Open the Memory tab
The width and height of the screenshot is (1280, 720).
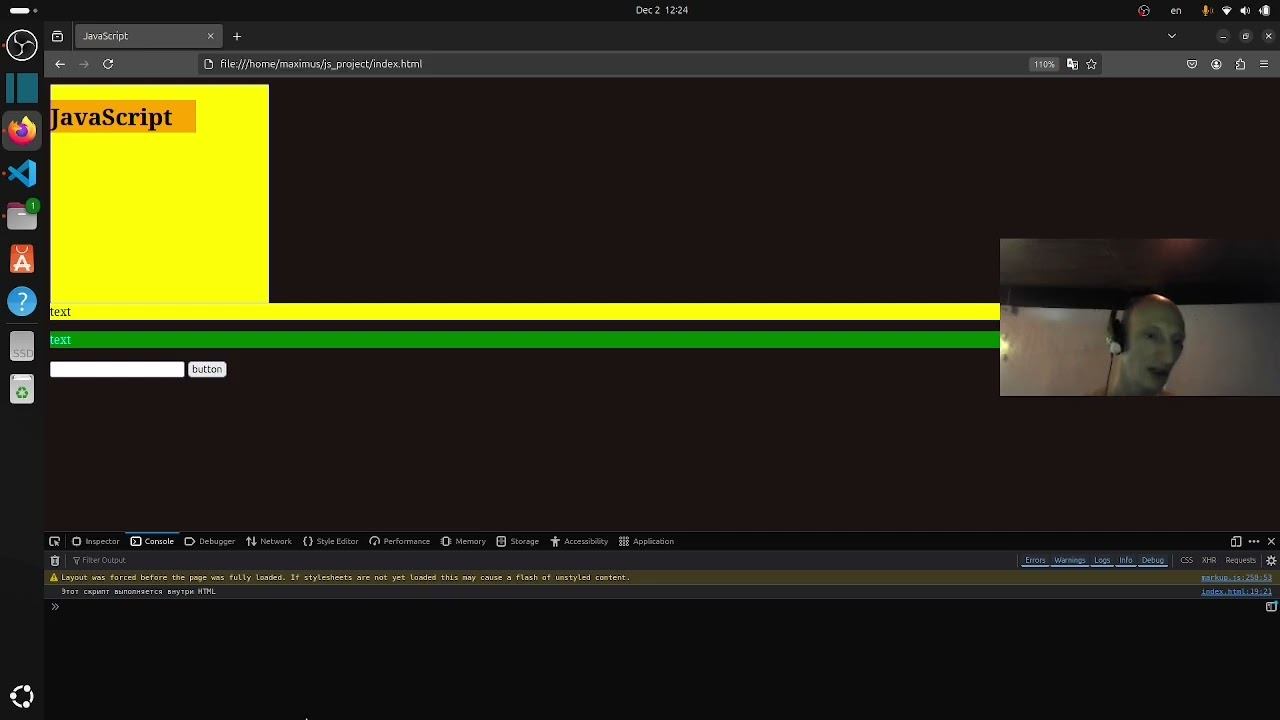(463, 541)
